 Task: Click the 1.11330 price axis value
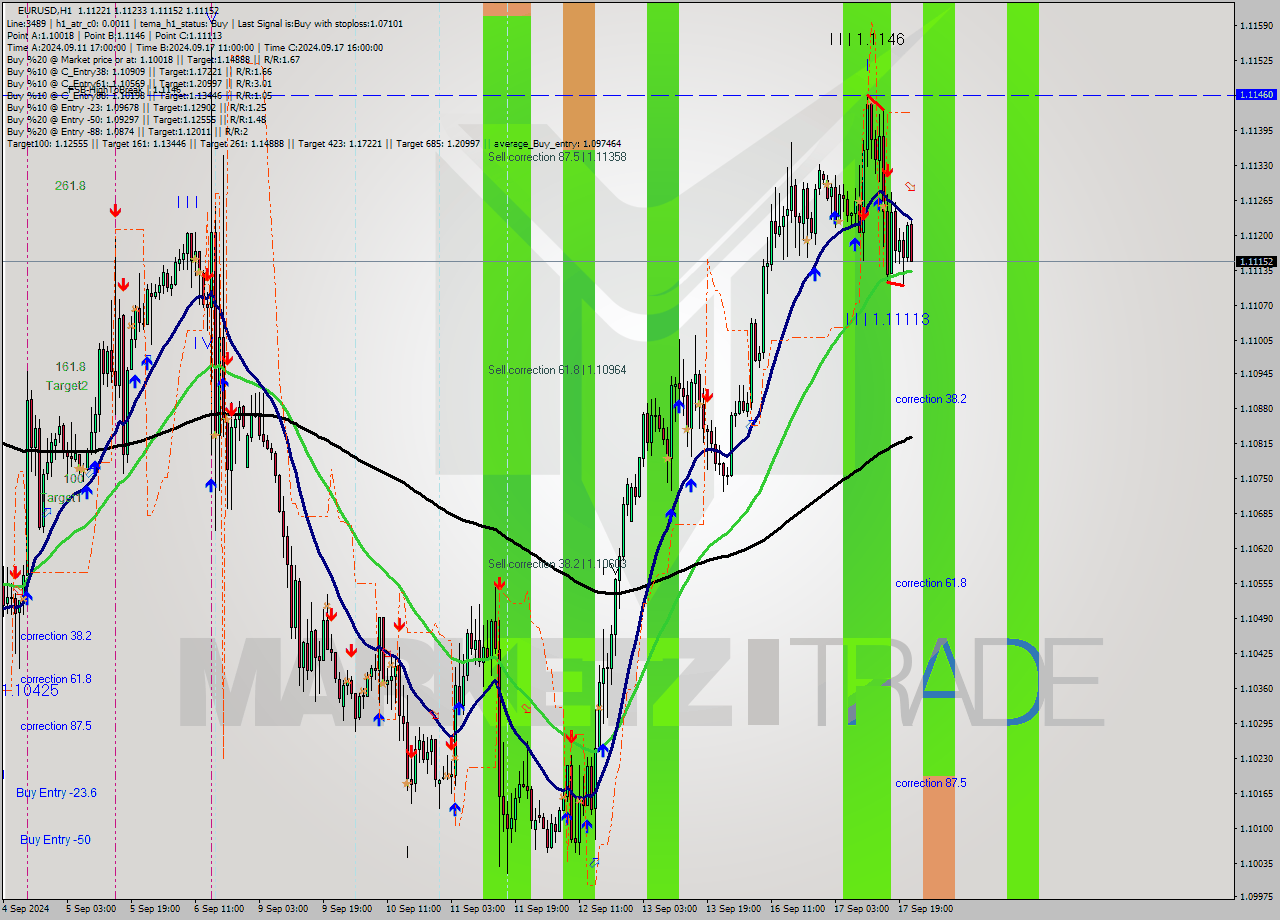[x=1256, y=166]
